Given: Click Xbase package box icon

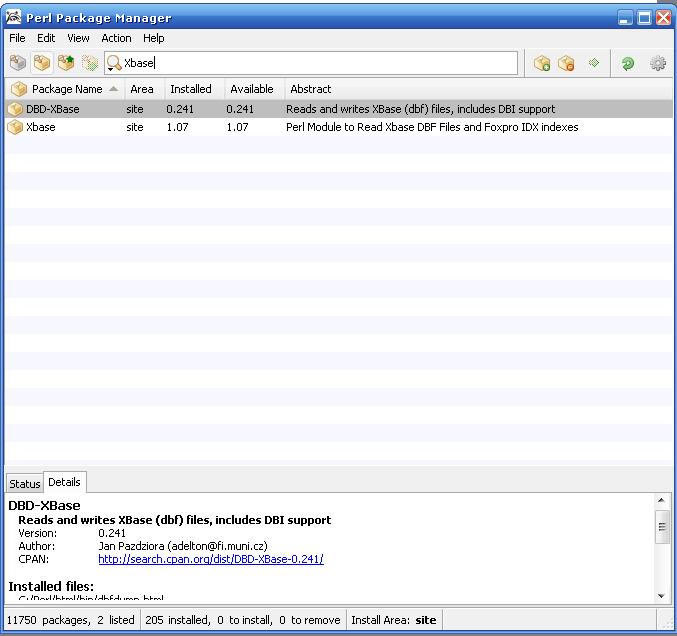Looking at the screenshot, I should [x=15, y=127].
